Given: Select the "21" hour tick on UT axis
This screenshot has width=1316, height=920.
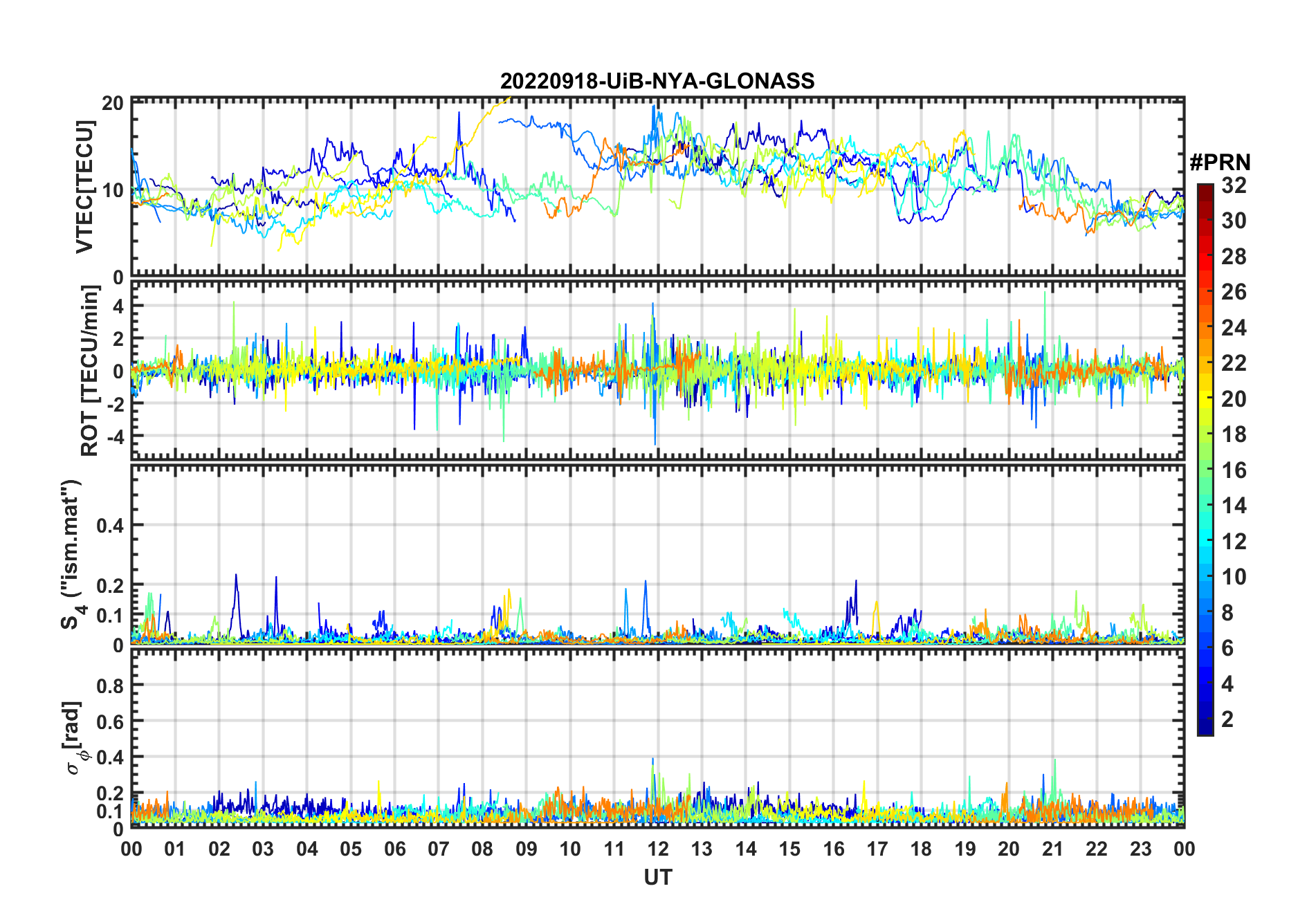Looking at the screenshot, I should pyautogui.click(x=1053, y=849).
